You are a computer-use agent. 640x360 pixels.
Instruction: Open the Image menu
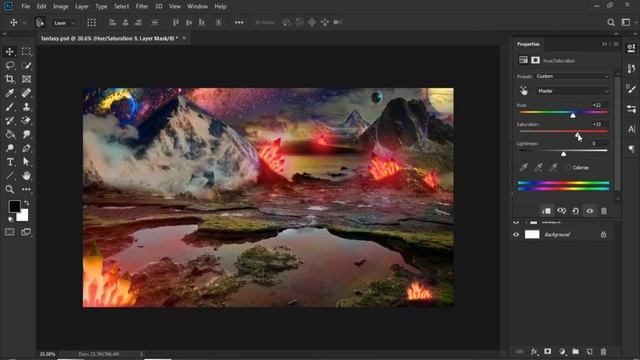(61, 7)
